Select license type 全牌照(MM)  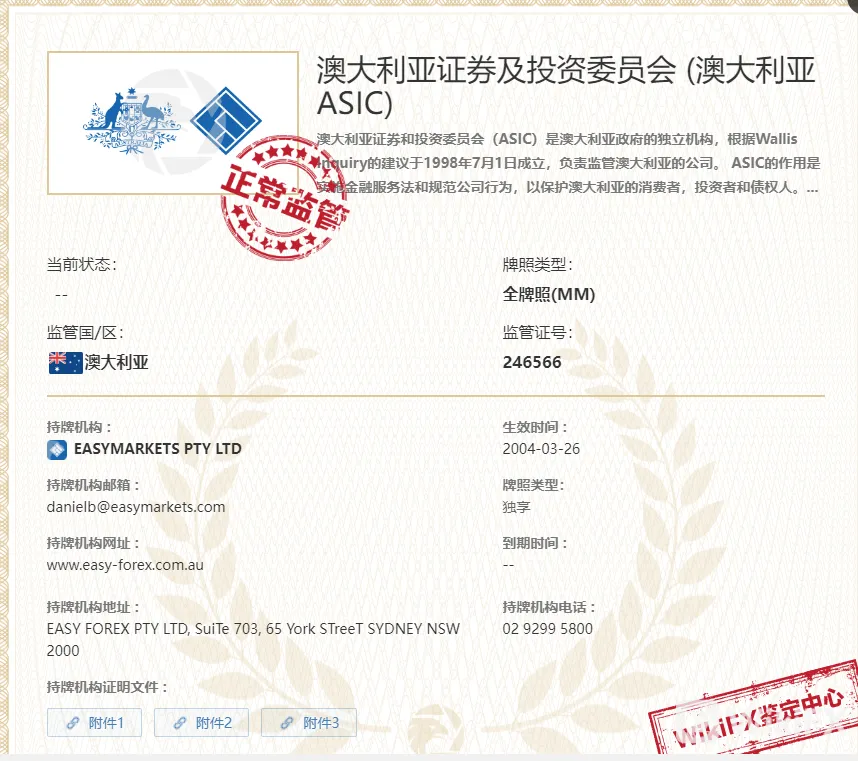[549, 294]
